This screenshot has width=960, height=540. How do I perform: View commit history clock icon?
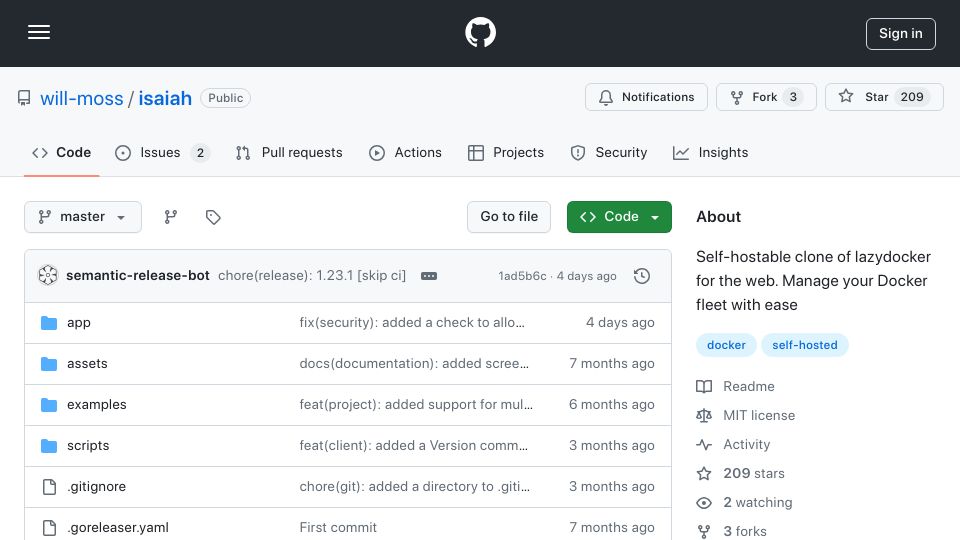(x=642, y=276)
